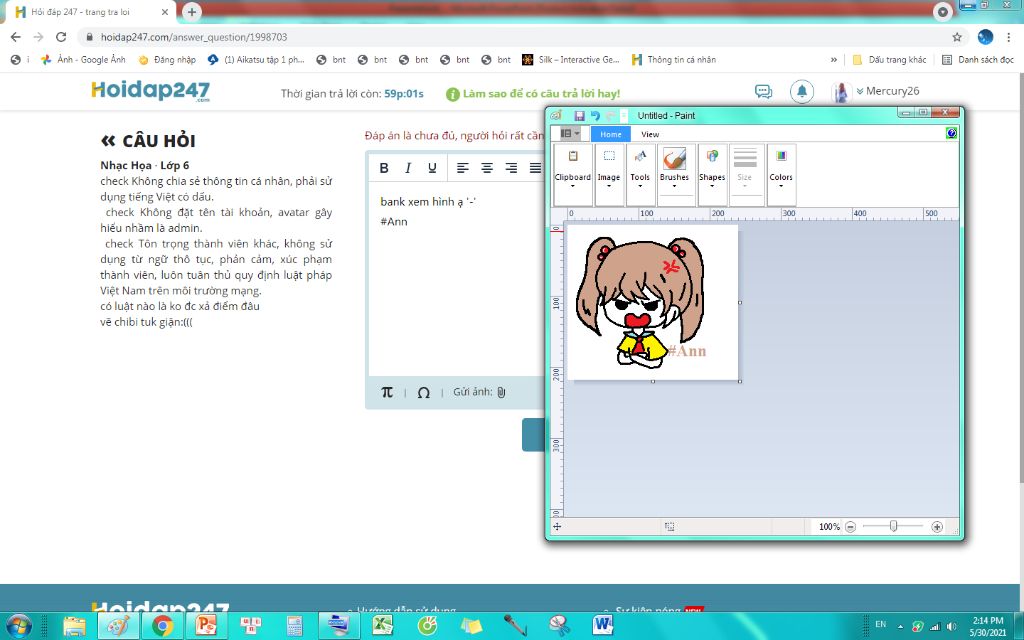Click the Chrome address bar
1024x640 pixels.
(516, 37)
